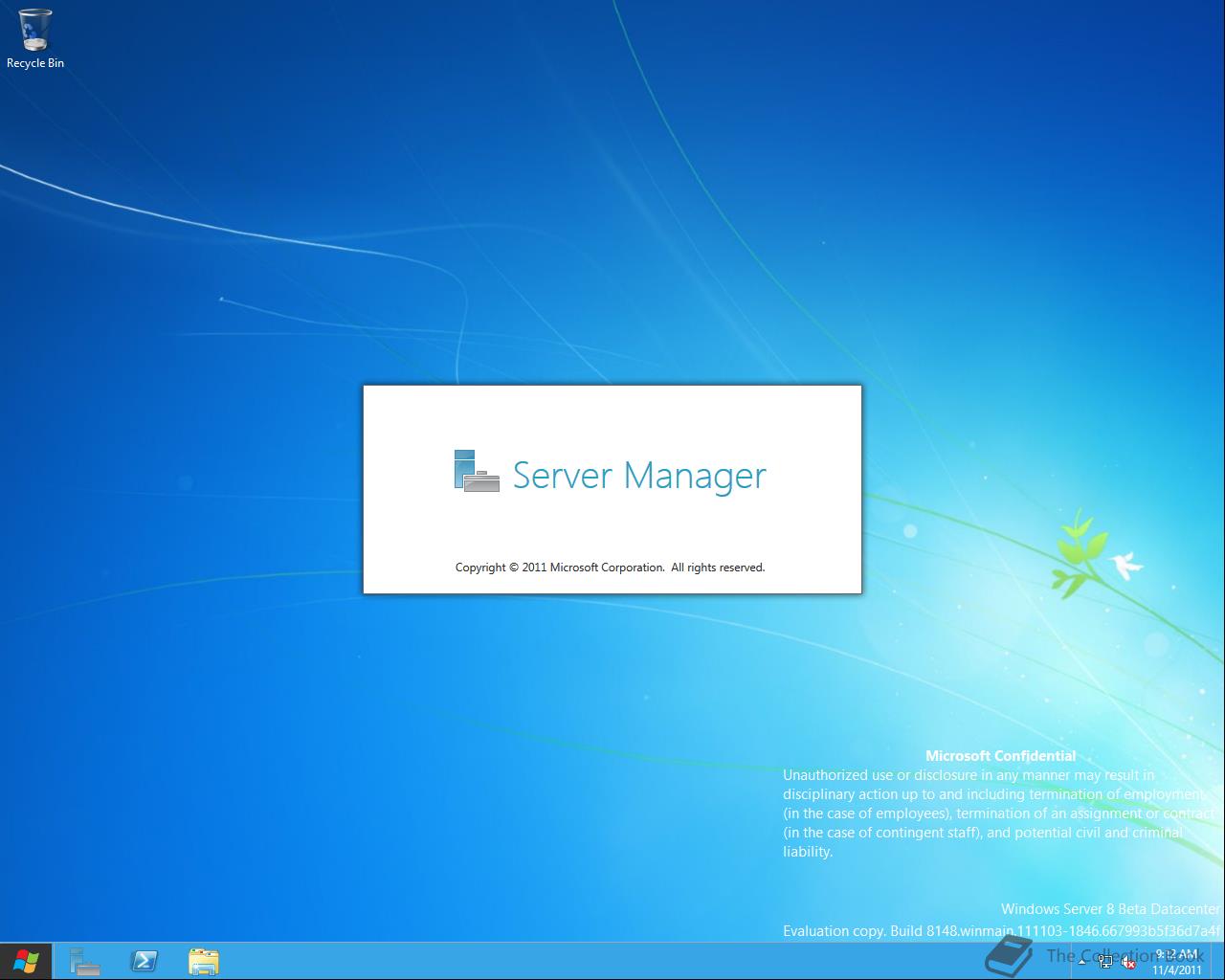Click the network status tray icon

click(x=1105, y=962)
